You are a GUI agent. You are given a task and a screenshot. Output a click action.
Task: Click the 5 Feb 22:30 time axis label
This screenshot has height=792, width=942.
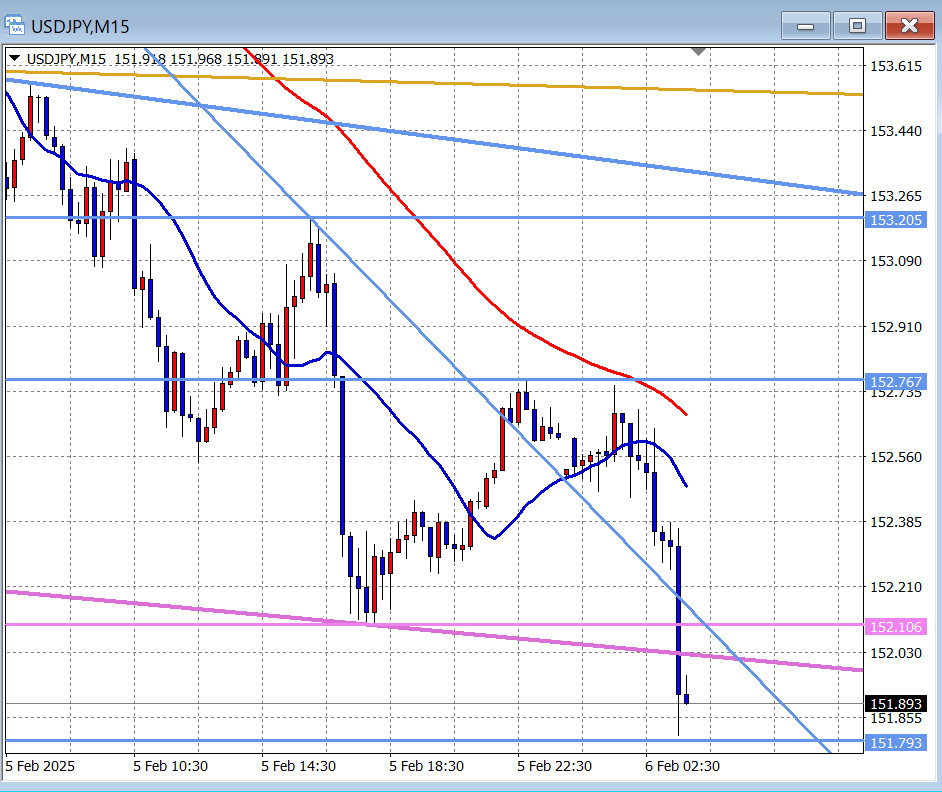(555, 766)
